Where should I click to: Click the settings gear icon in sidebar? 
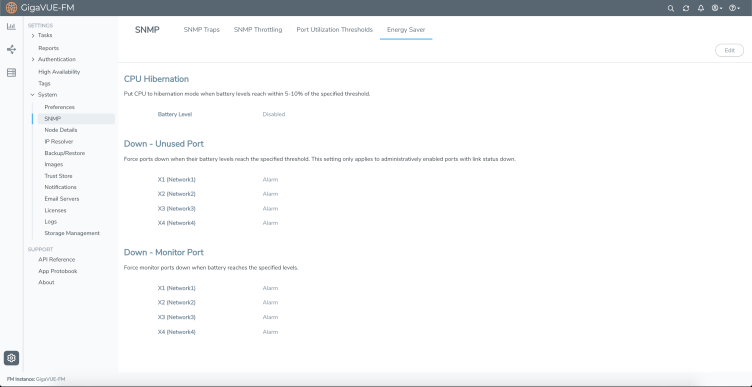[11, 358]
